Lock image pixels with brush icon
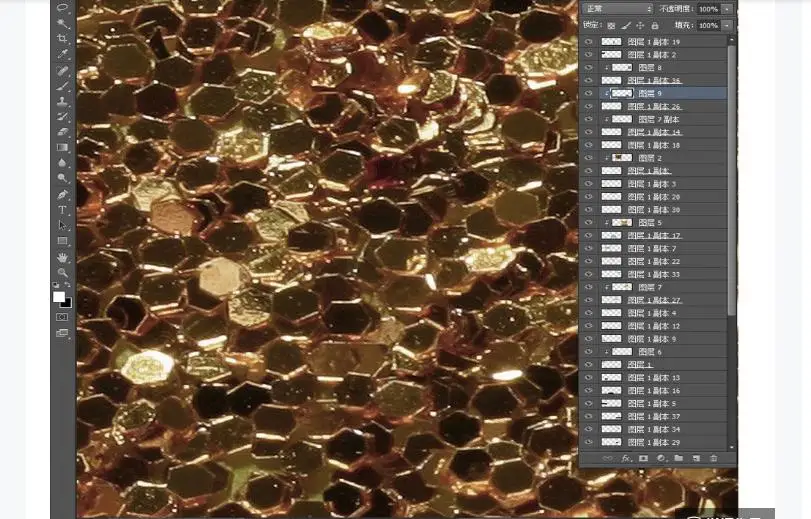 point(626,25)
